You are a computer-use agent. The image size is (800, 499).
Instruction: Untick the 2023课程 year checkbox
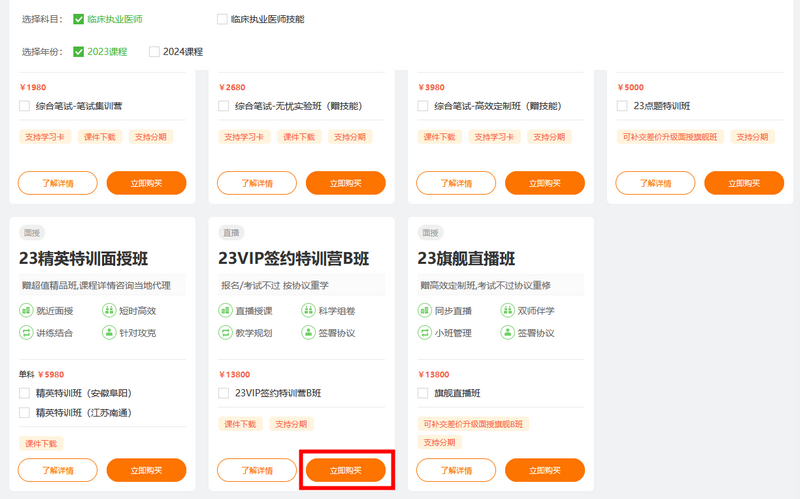point(79,52)
